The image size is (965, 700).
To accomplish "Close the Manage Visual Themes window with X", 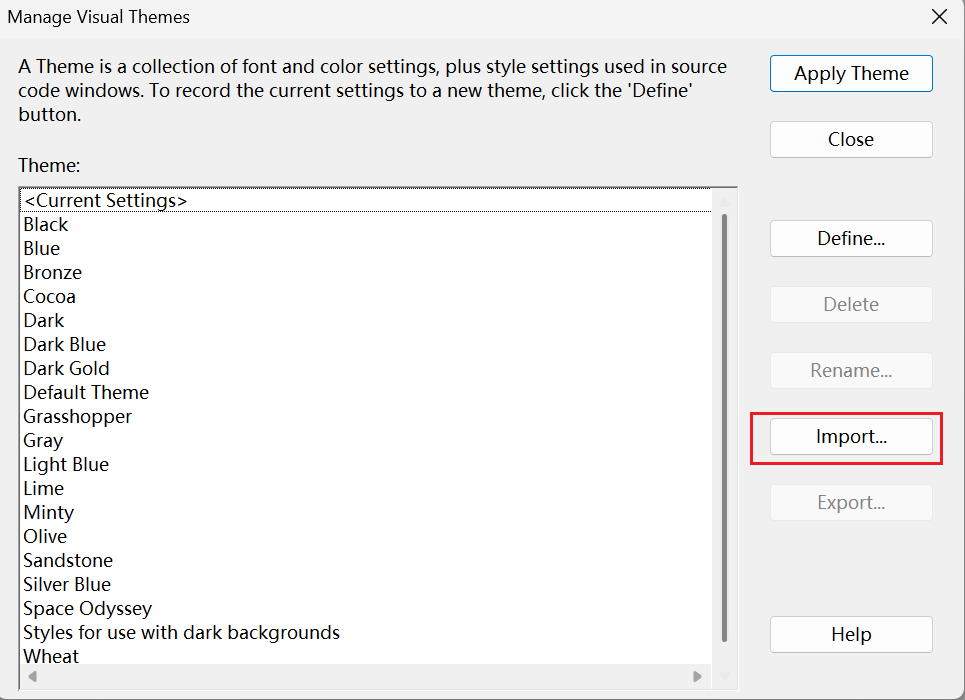I will click(x=939, y=17).
